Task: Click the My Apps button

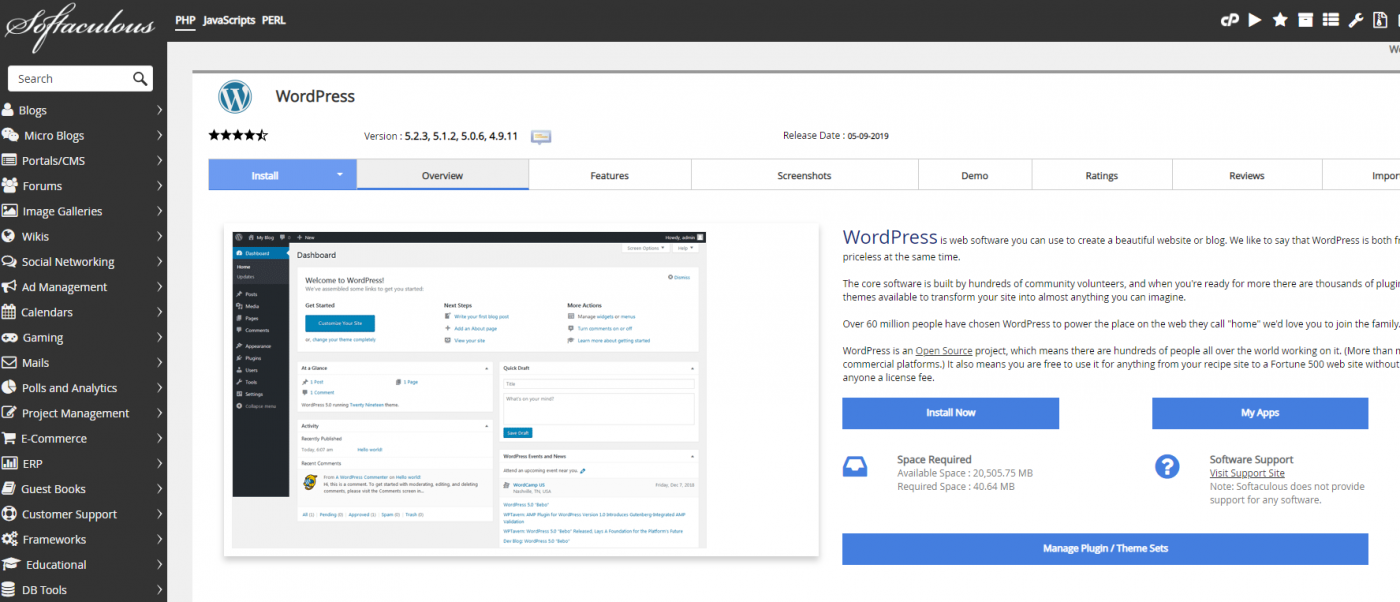Action: click(1260, 413)
